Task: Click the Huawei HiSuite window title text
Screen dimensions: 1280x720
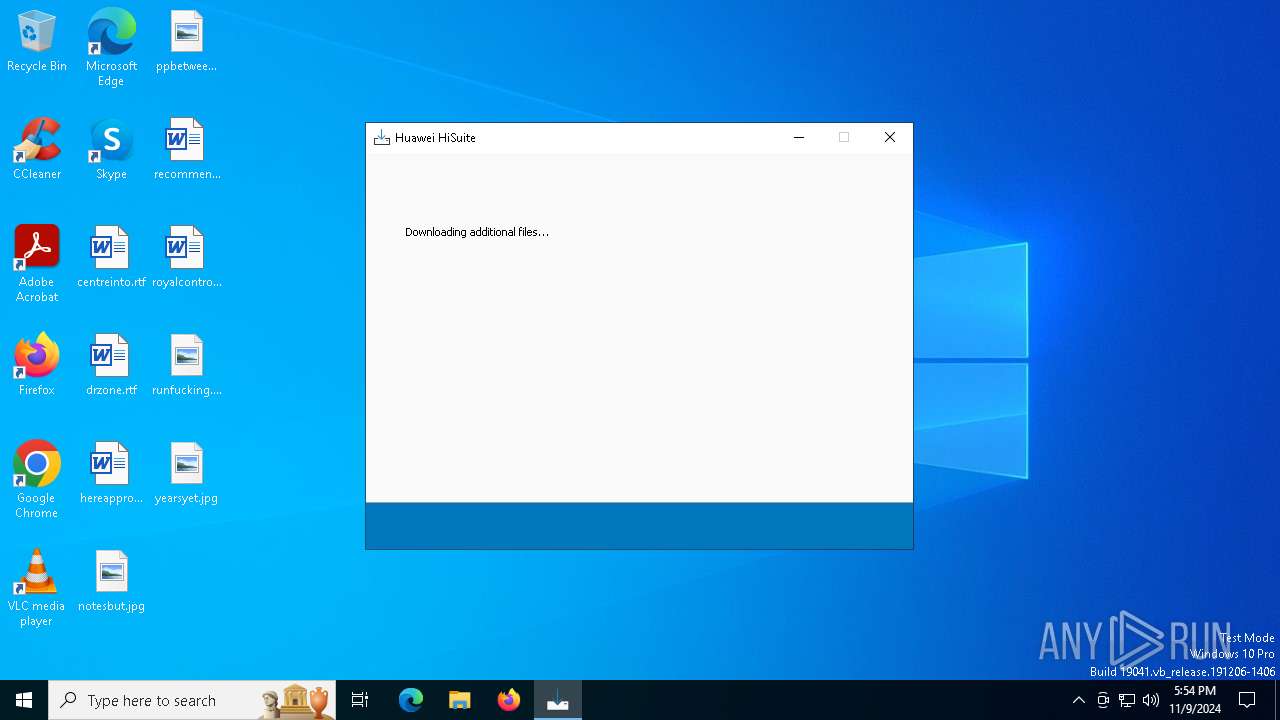Action: (435, 138)
